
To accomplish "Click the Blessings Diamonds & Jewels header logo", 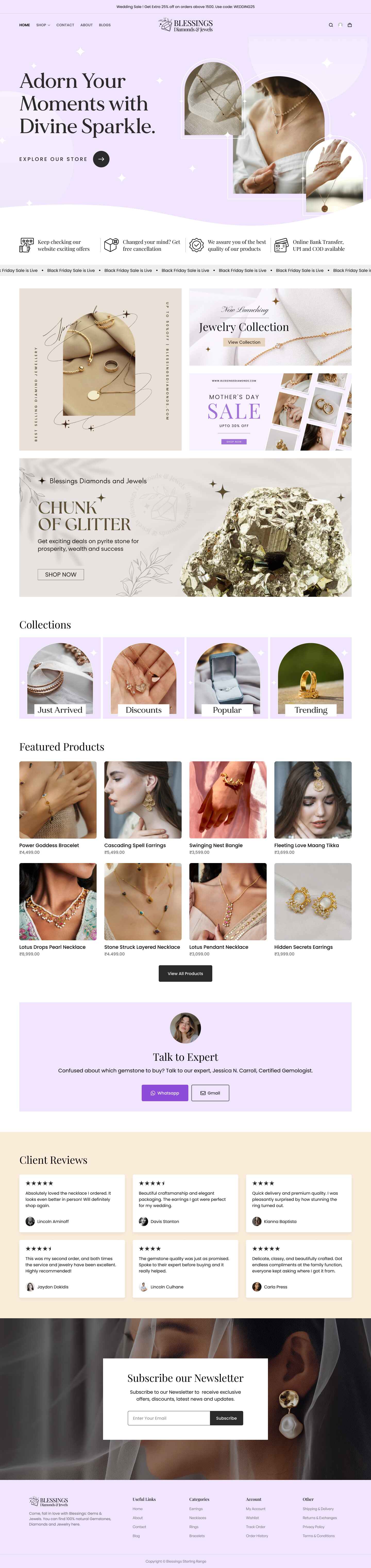I will [x=186, y=25].
